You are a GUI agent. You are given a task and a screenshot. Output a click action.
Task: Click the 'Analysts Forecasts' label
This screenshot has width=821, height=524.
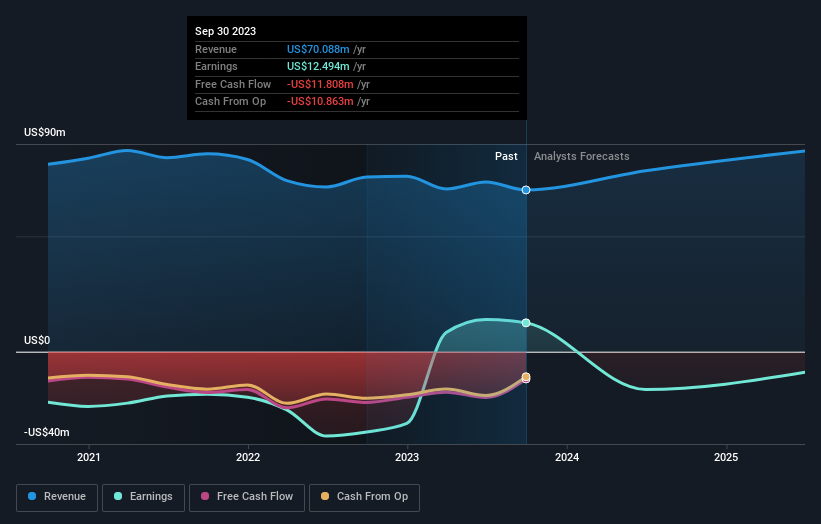coord(582,156)
